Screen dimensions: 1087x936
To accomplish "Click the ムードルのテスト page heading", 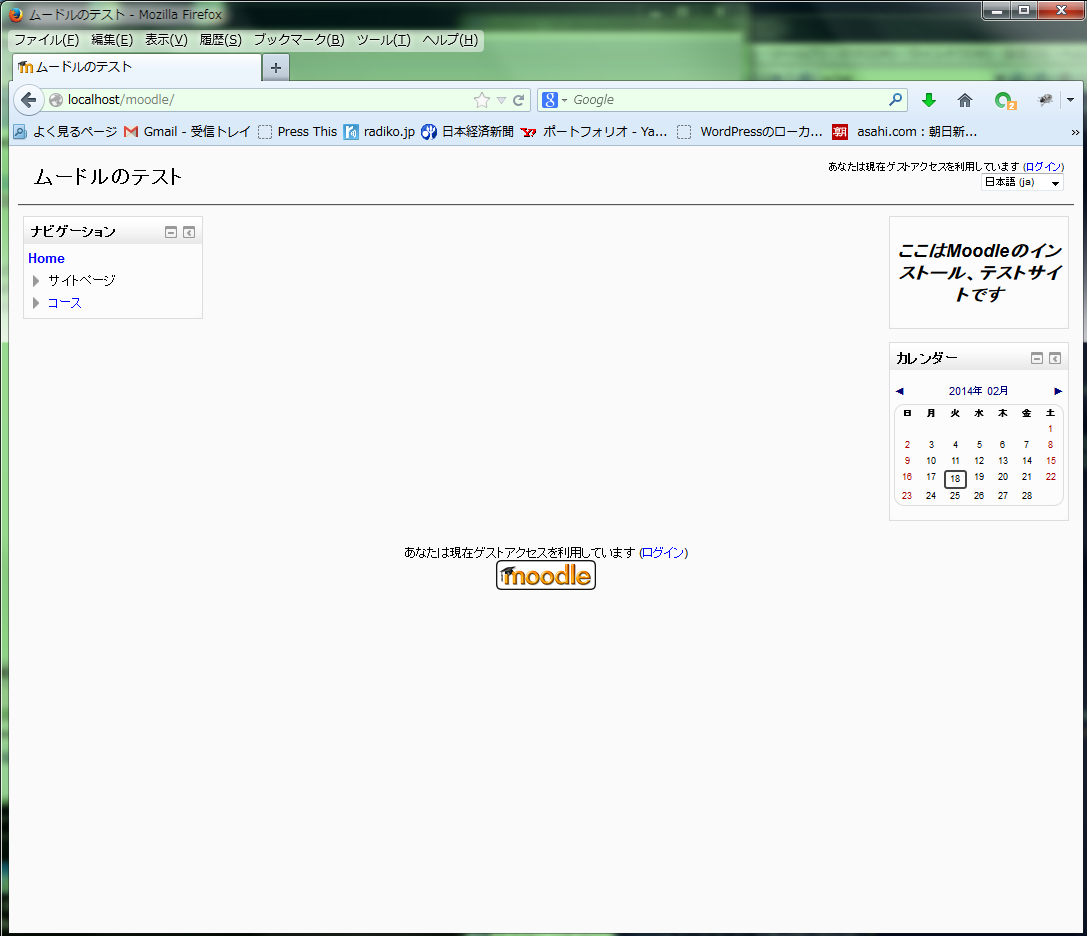I will tap(107, 177).
